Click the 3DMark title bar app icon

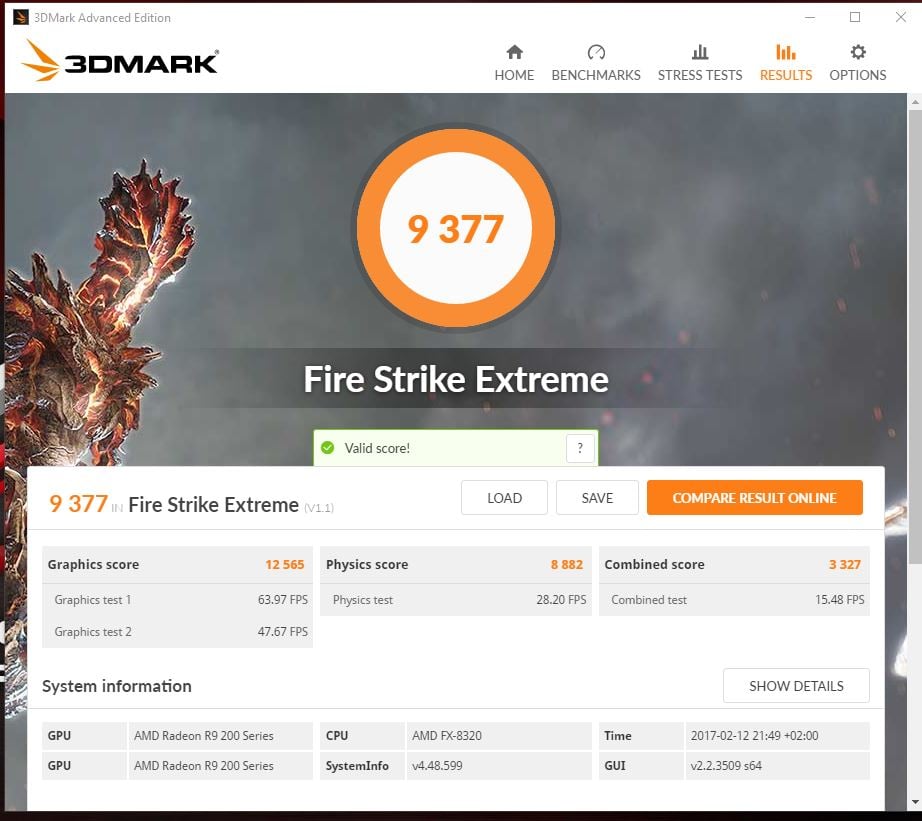(x=21, y=18)
